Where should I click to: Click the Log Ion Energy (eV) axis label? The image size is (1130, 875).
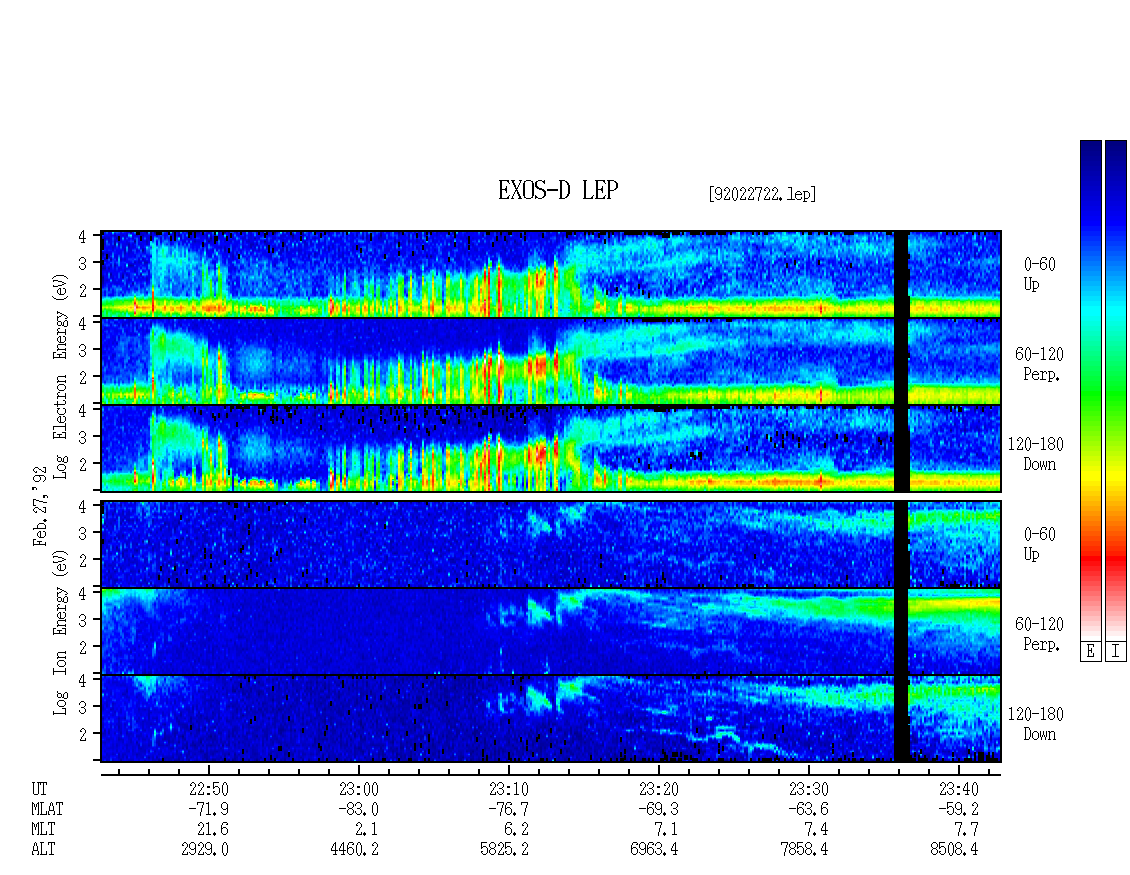(x=60, y=632)
